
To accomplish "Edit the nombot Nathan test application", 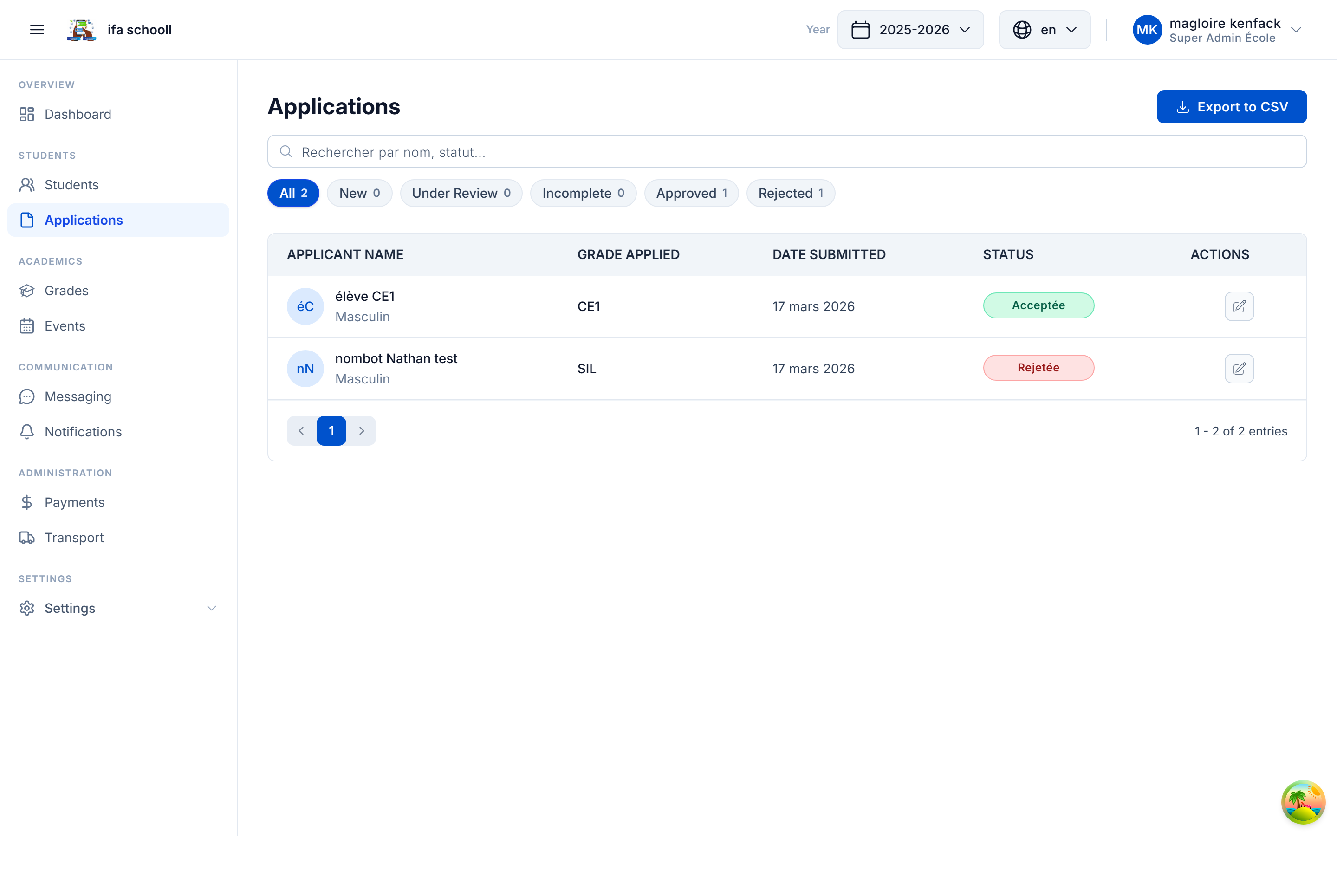I will click(x=1239, y=369).
